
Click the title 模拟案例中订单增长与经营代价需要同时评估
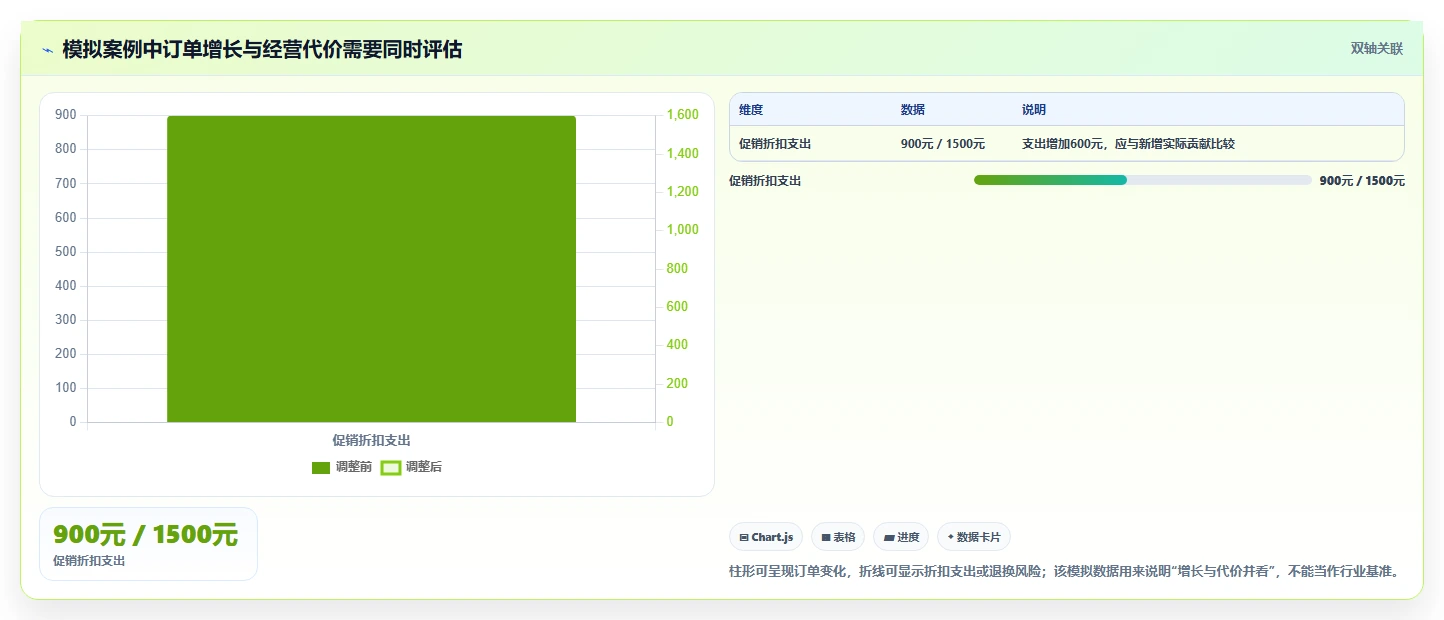point(262,49)
